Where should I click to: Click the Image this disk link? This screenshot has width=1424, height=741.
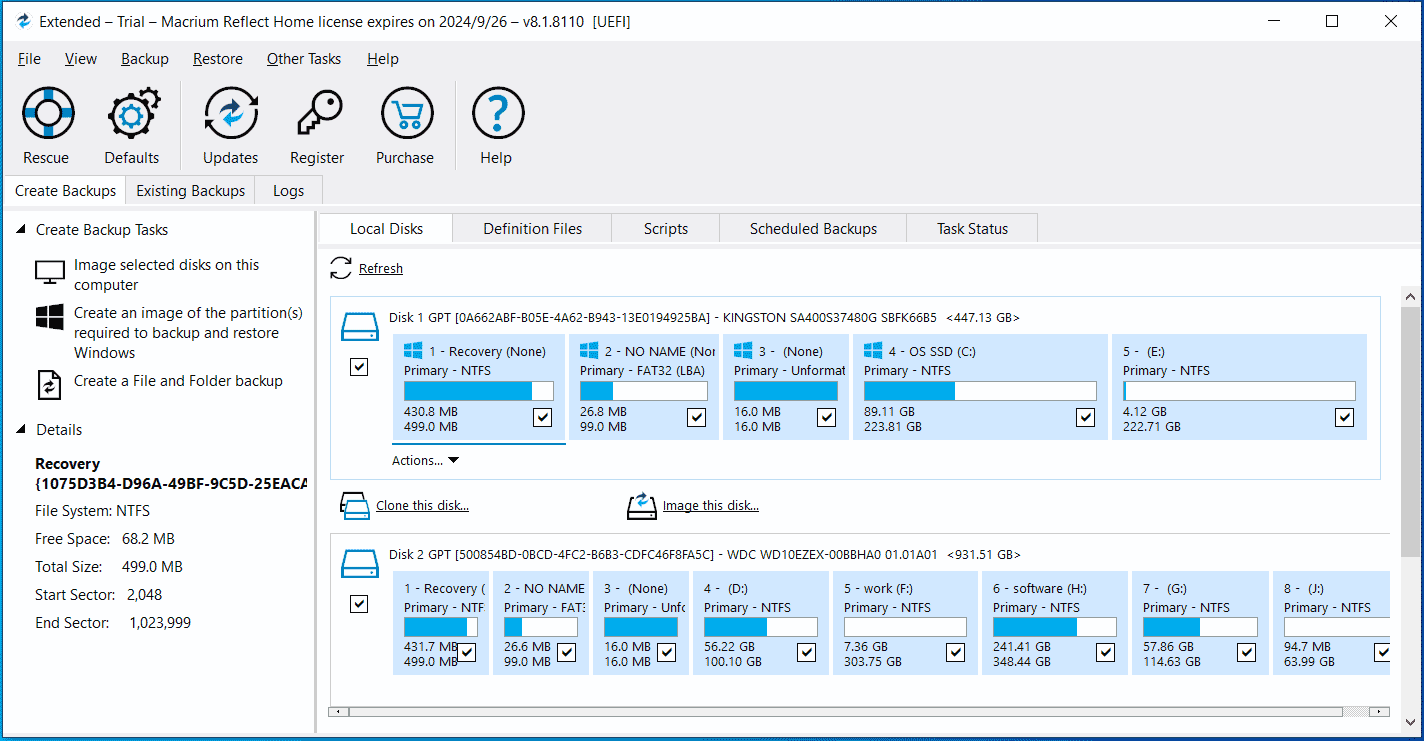click(x=710, y=506)
